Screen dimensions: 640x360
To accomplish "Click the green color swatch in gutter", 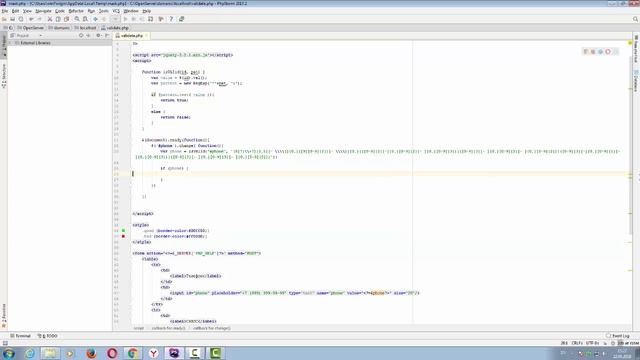I will pos(123,231).
